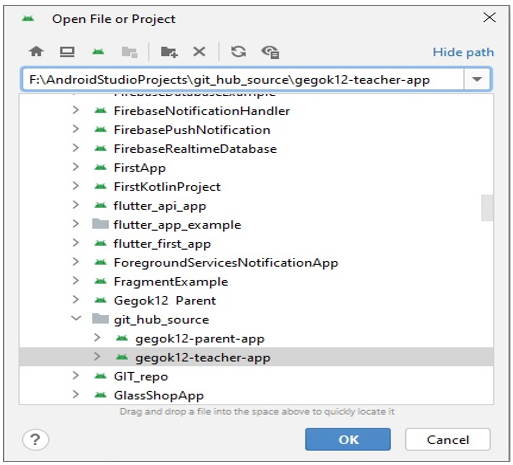Collapse the git_hub_source folder

click(76, 318)
